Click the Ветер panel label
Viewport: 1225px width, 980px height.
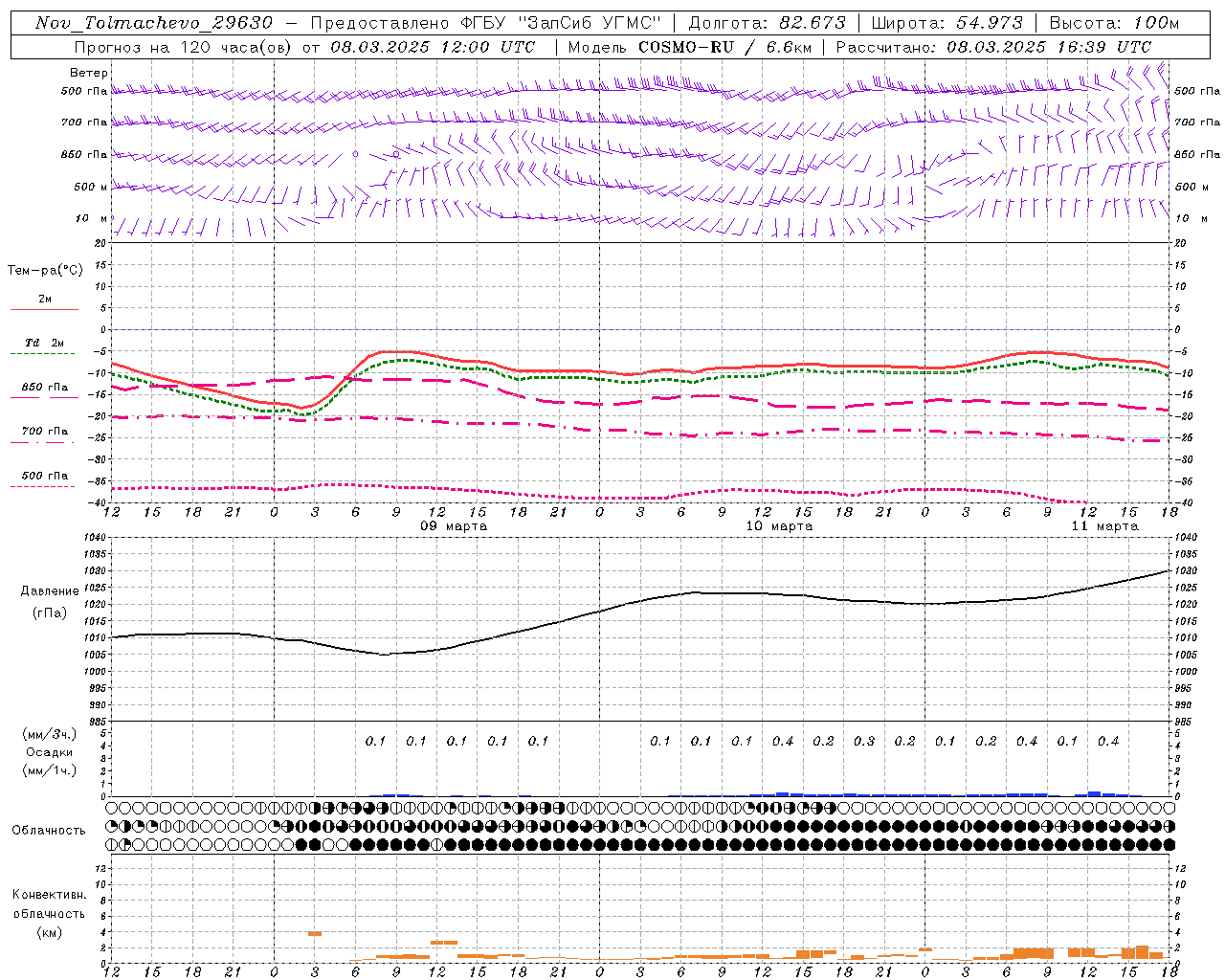click(x=89, y=73)
